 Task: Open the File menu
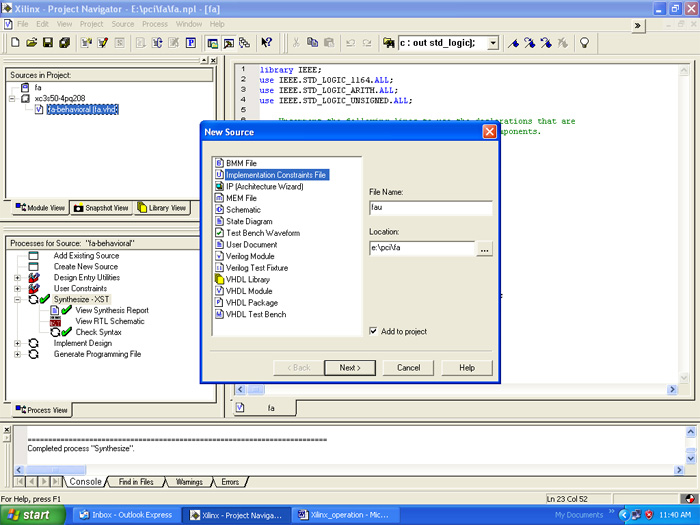pyautogui.click(x=23, y=24)
